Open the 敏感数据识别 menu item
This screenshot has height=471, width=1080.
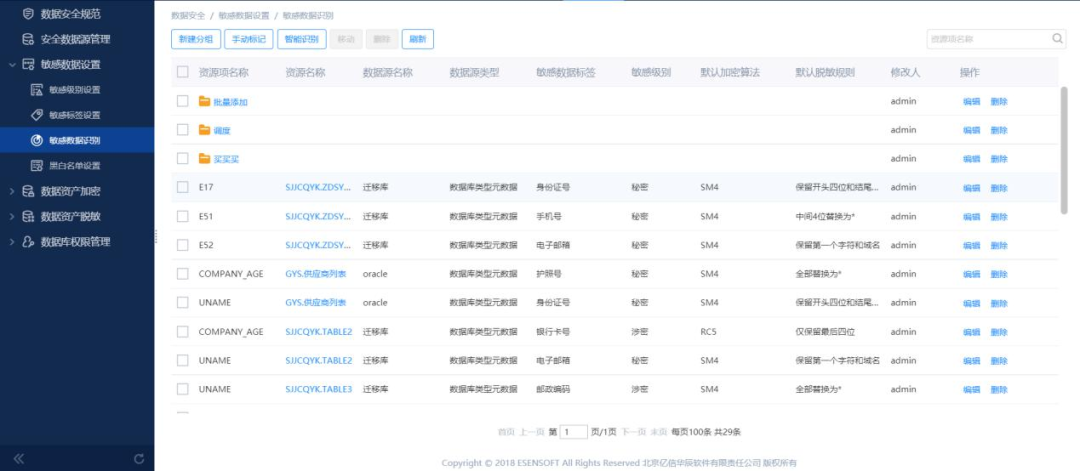74,140
